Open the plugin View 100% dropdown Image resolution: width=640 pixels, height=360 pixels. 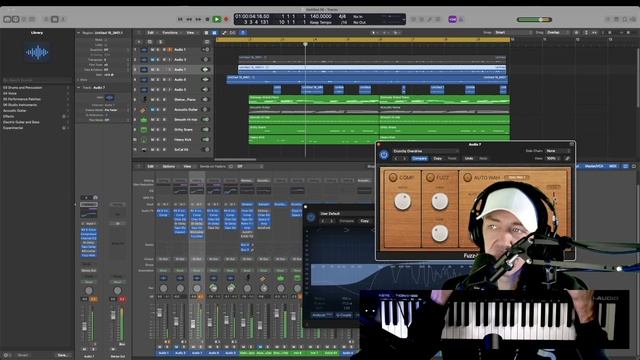[553, 158]
